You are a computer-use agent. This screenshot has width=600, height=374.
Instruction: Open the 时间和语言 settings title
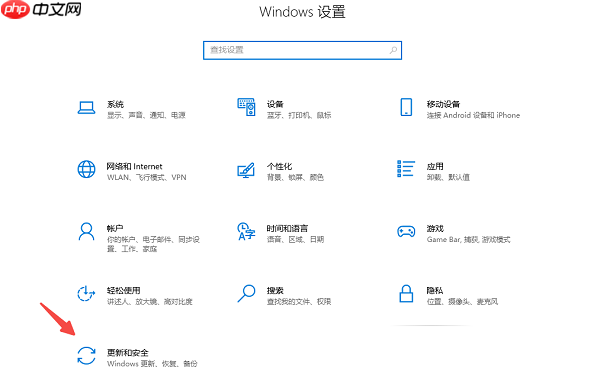(x=287, y=229)
